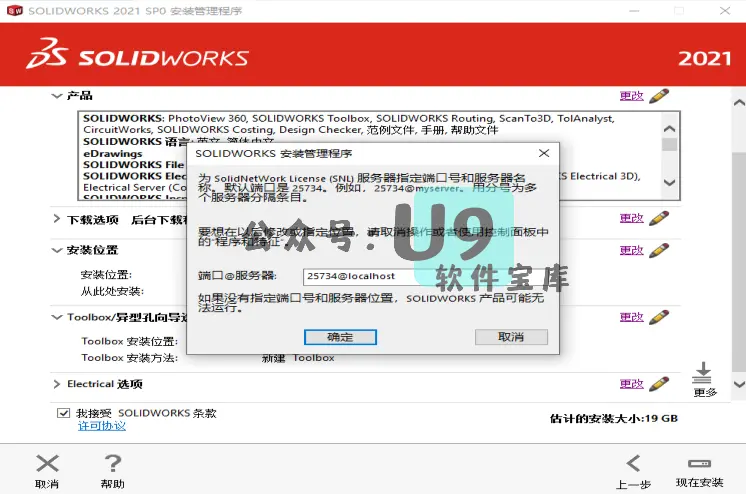This screenshot has width=746, height=494.
Task: Click the 估计的安装大小:19 GB text
Action: pyautogui.click(x=614, y=418)
